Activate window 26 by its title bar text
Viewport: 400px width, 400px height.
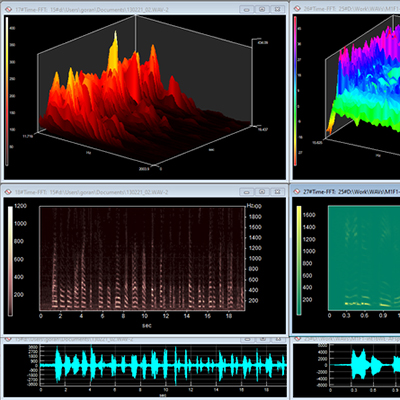(352, 9)
